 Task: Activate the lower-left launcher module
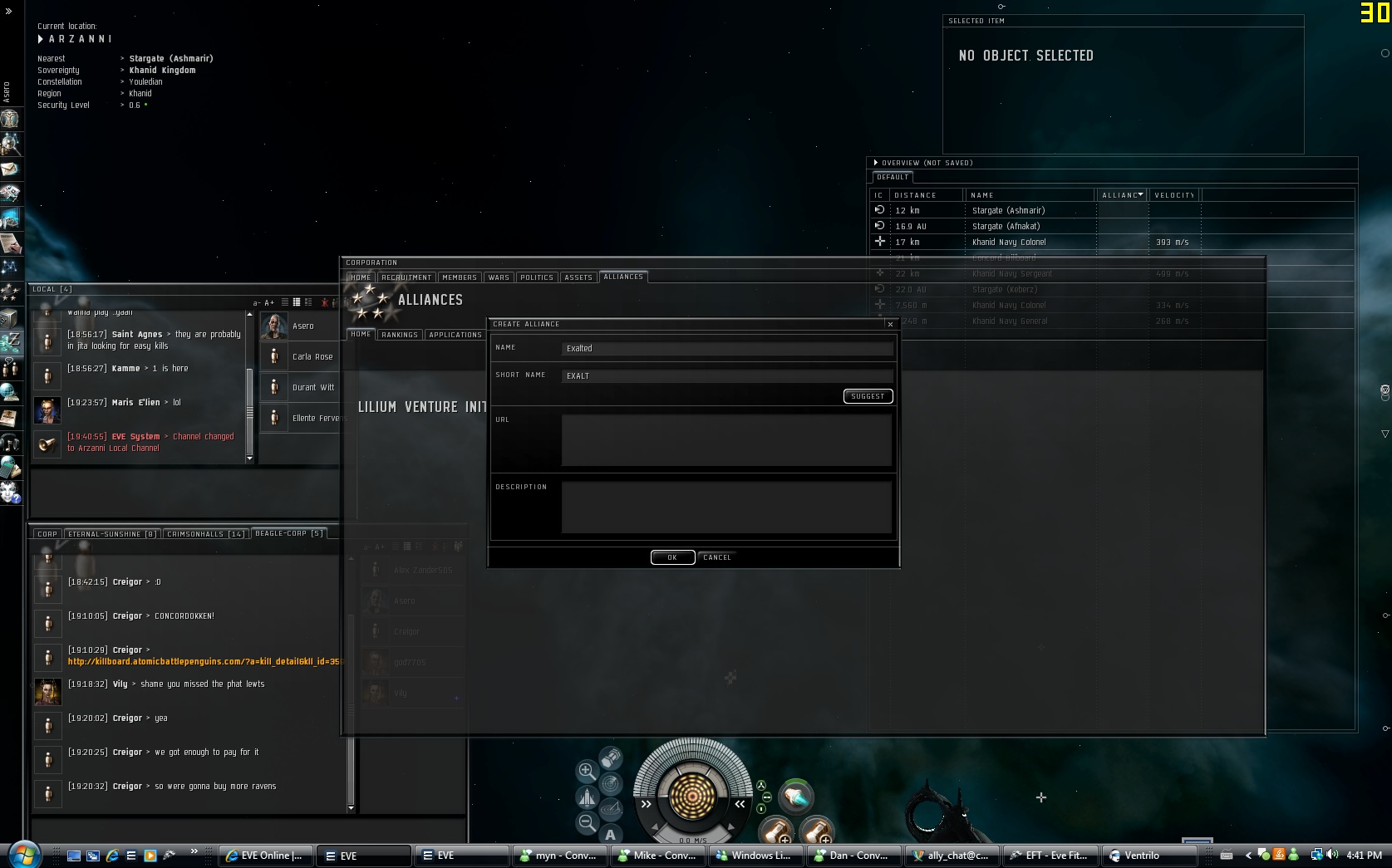(x=777, y=830)
